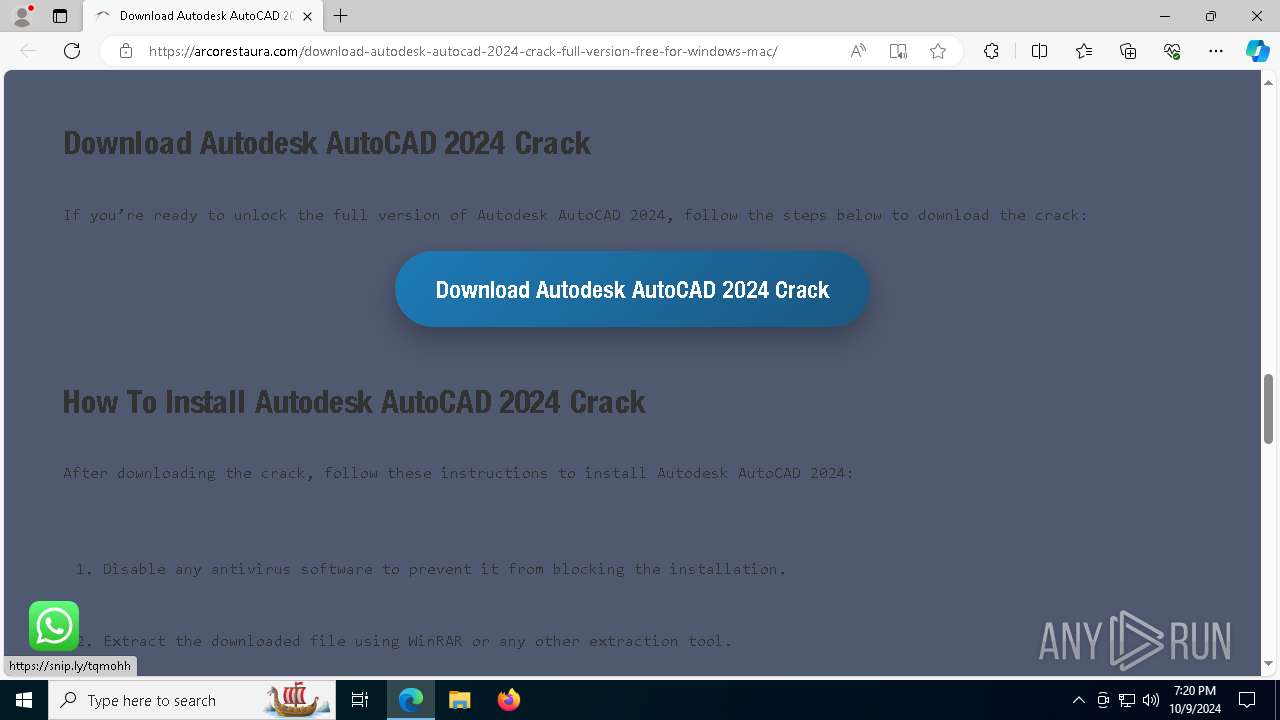Open File Explorer from the taskbar
This screenshot has height=720, width=1280.
pyautogui.click(x=459, y=700)
